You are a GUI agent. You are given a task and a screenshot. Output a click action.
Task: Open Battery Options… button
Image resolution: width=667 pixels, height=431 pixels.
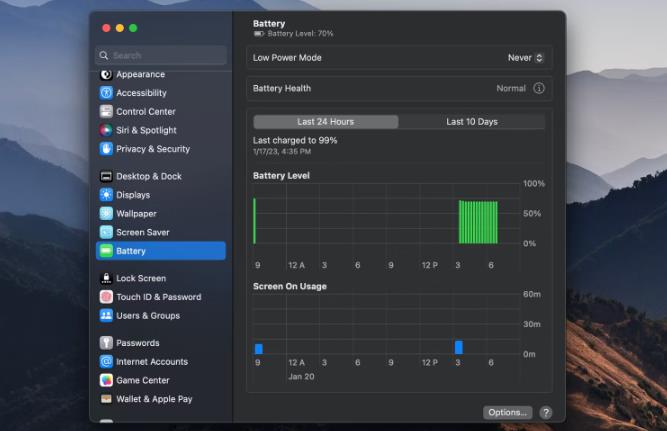[507, 412]
